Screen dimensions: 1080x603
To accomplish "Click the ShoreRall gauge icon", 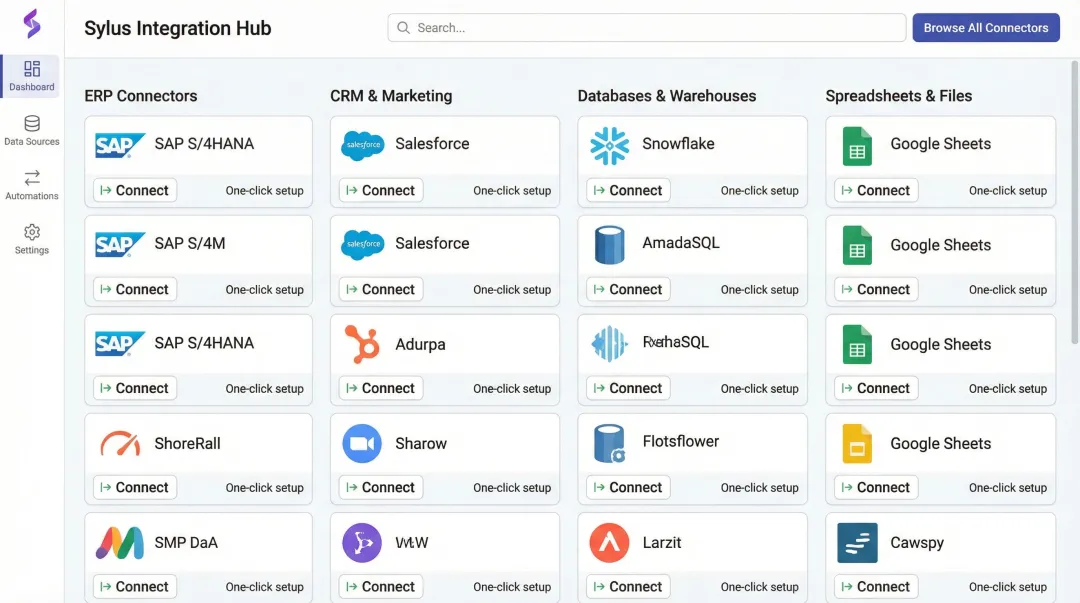I will 120,442.
